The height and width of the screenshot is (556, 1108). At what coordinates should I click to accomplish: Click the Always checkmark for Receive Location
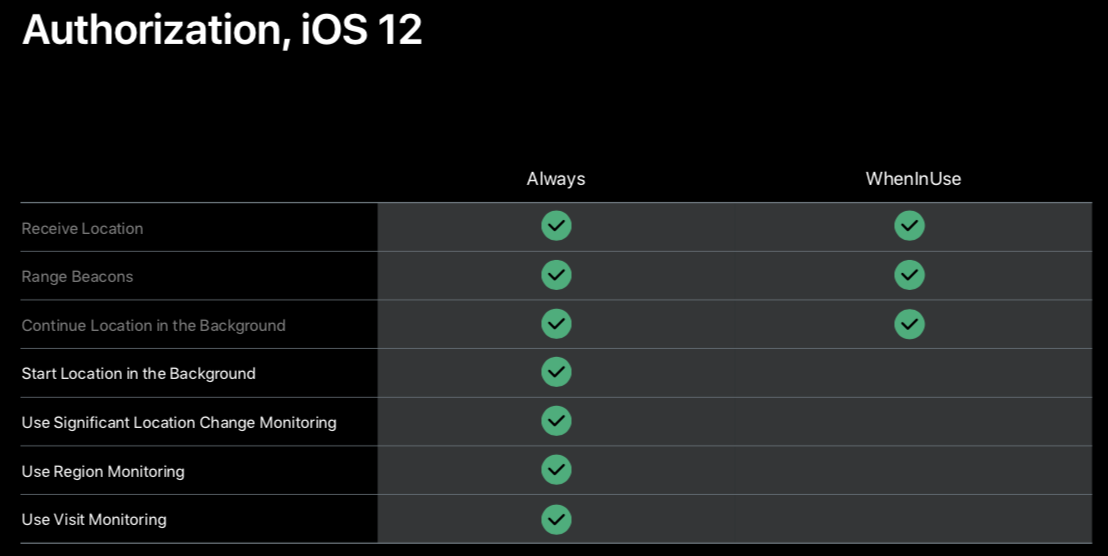(x=556, y=226)
